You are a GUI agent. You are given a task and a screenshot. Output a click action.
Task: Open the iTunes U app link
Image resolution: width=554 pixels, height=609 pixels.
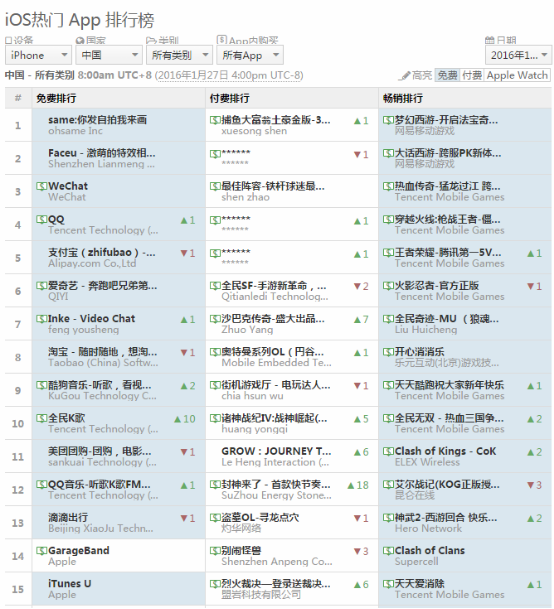tap(70, 584)
